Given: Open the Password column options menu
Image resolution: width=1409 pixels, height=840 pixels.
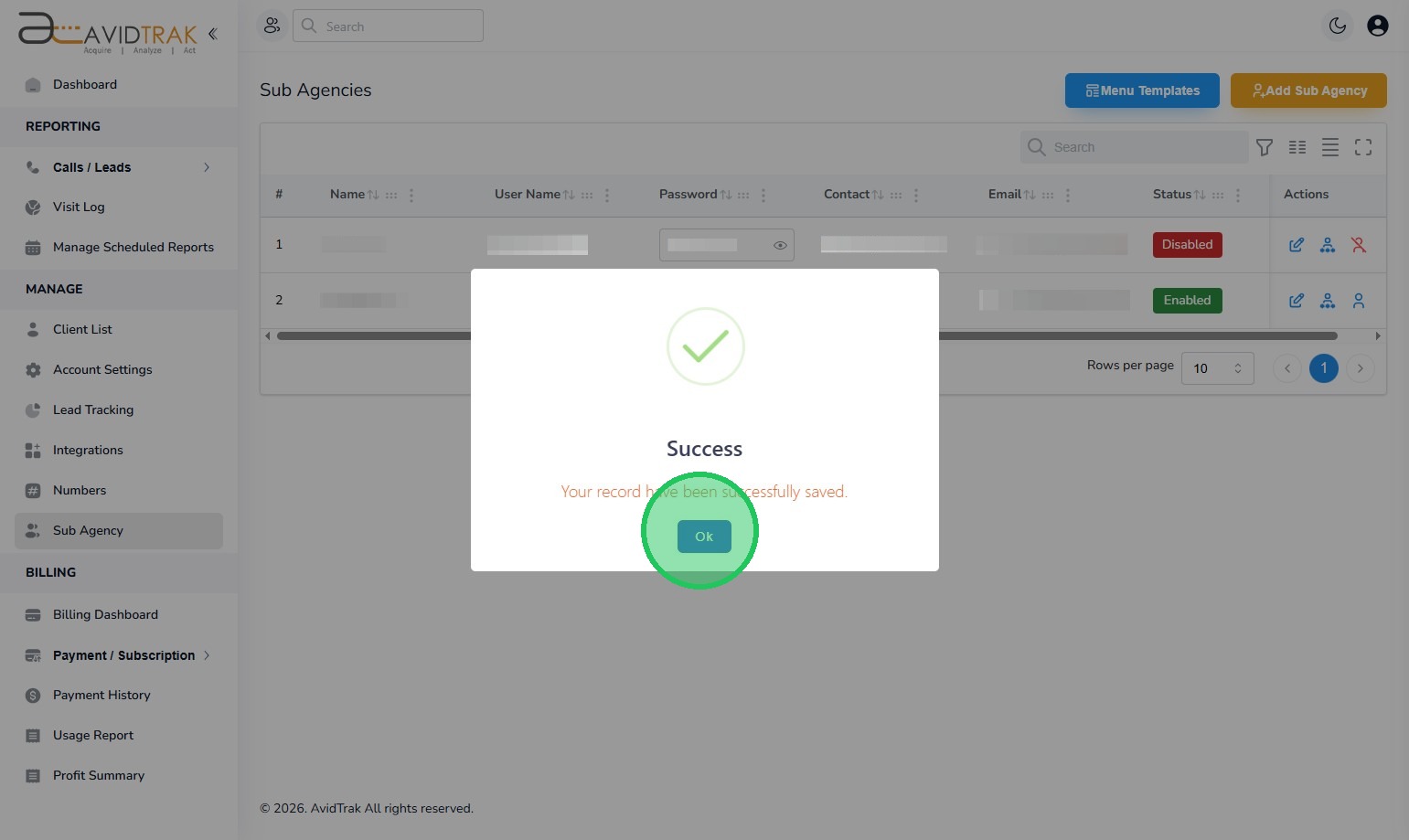Looking at the screenshot, I should 763,195.
